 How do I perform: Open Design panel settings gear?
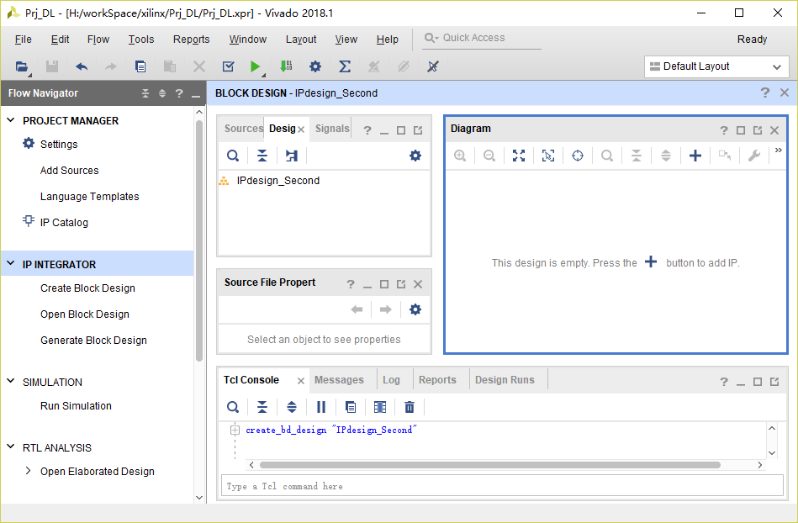tap(415, 156)
